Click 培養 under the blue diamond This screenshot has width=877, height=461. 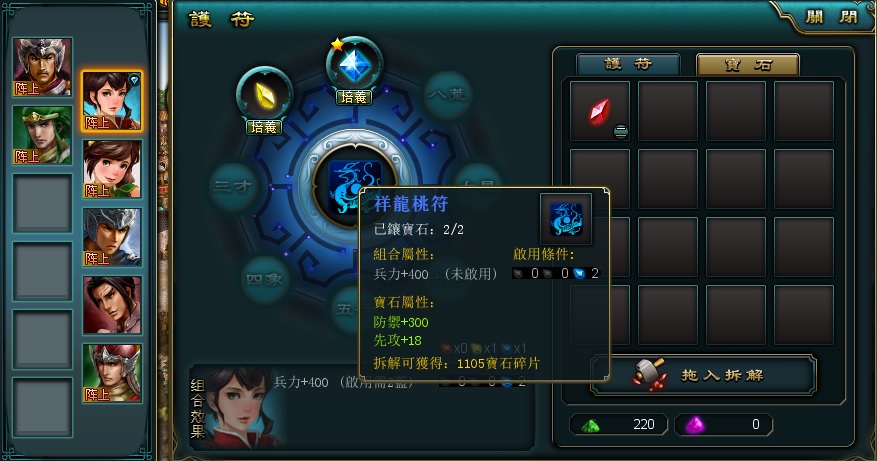click(x=353, y=97)
